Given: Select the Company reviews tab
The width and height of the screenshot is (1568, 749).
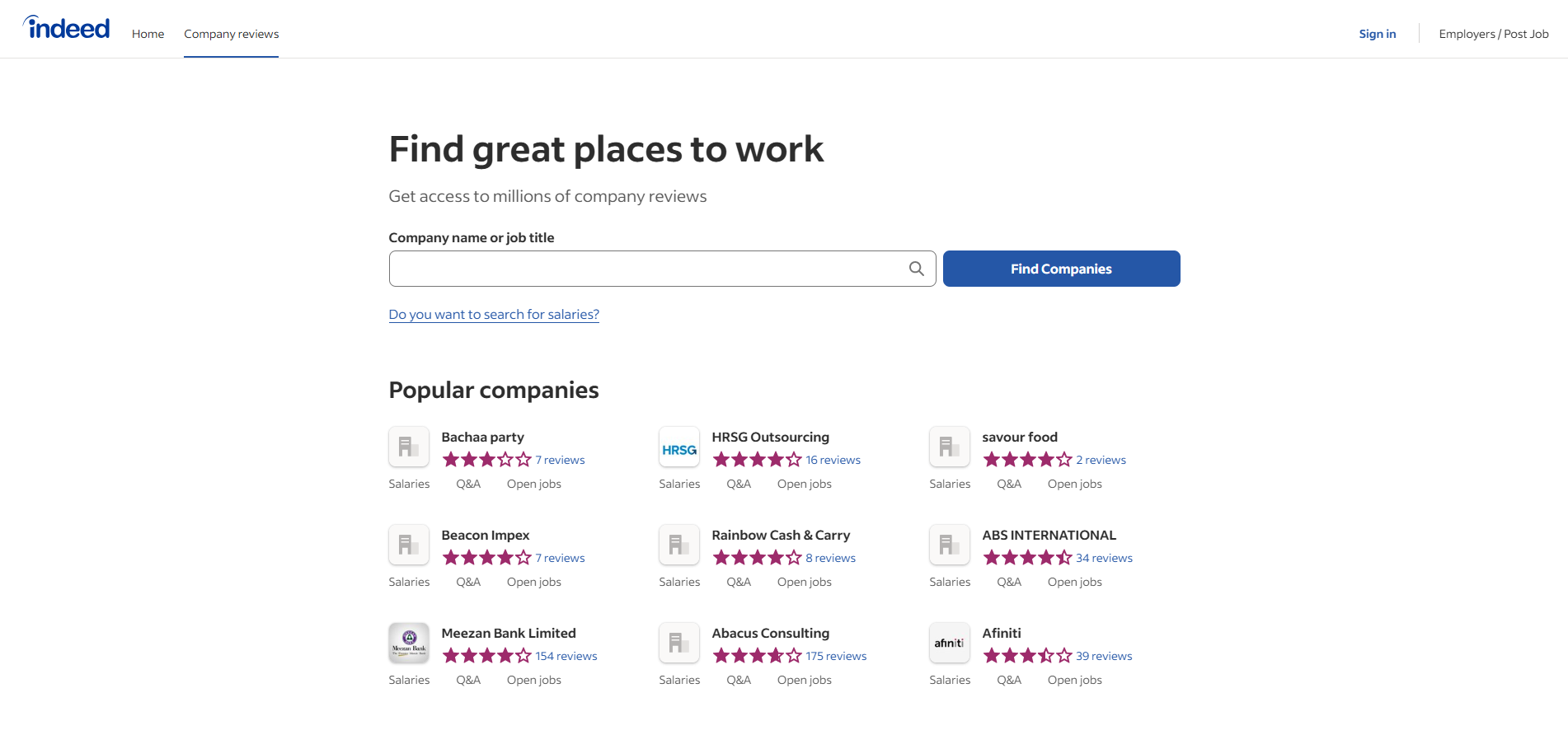Looking at the screenshot, I should coord(231,34).
